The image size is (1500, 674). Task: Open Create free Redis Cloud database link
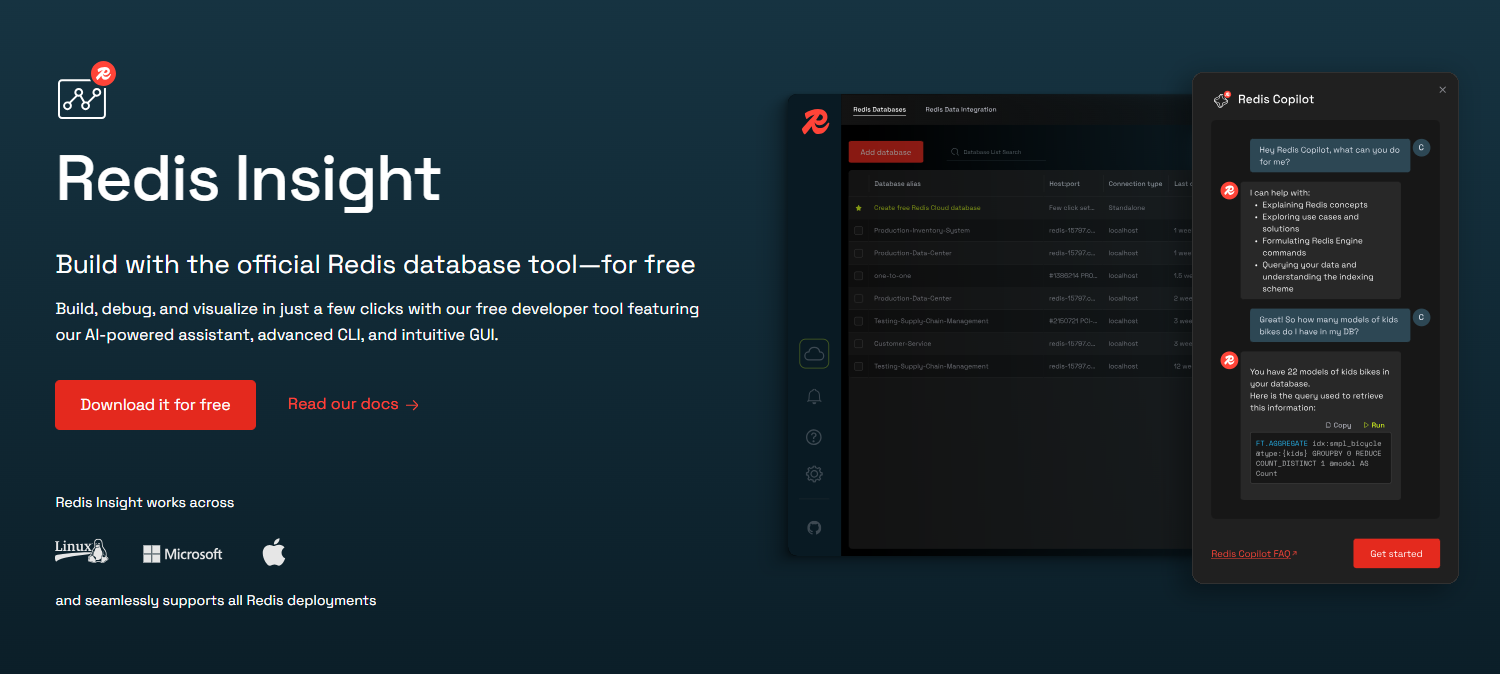(927, 208)
